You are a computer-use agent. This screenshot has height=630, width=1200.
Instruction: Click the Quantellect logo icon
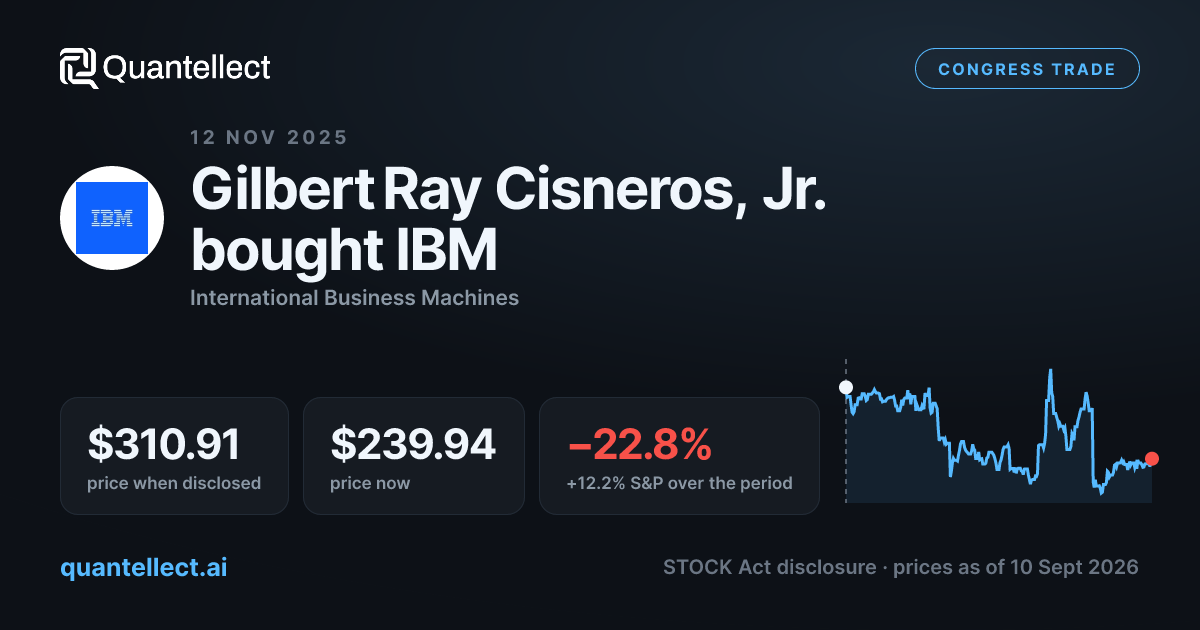pos(79,68)
